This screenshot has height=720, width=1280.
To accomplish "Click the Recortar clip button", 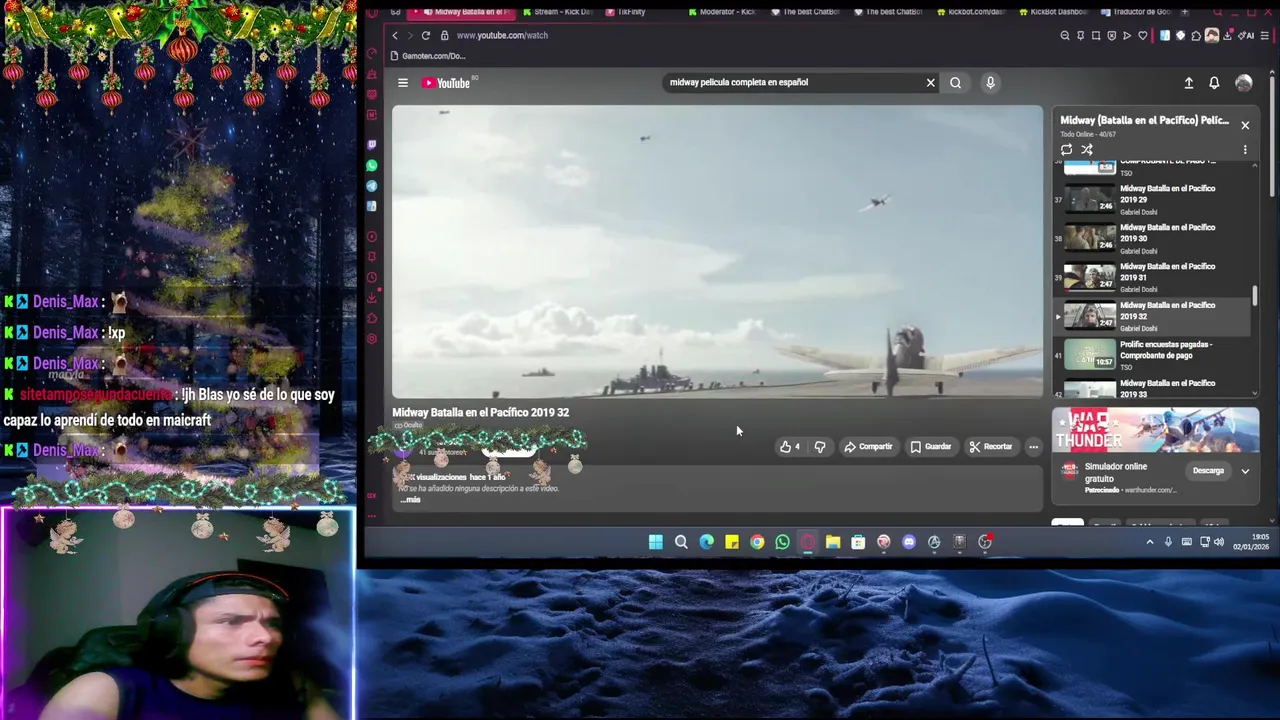I will coord(991,447).
